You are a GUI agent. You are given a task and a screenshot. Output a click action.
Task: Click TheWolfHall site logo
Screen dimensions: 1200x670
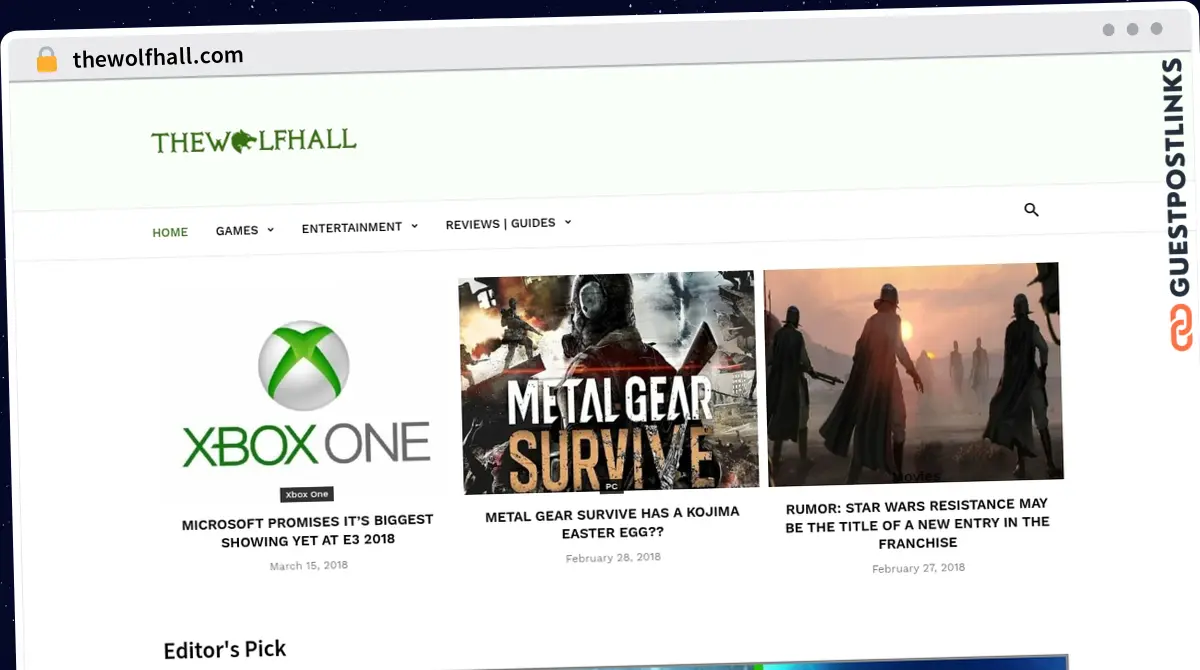(254, 141)
